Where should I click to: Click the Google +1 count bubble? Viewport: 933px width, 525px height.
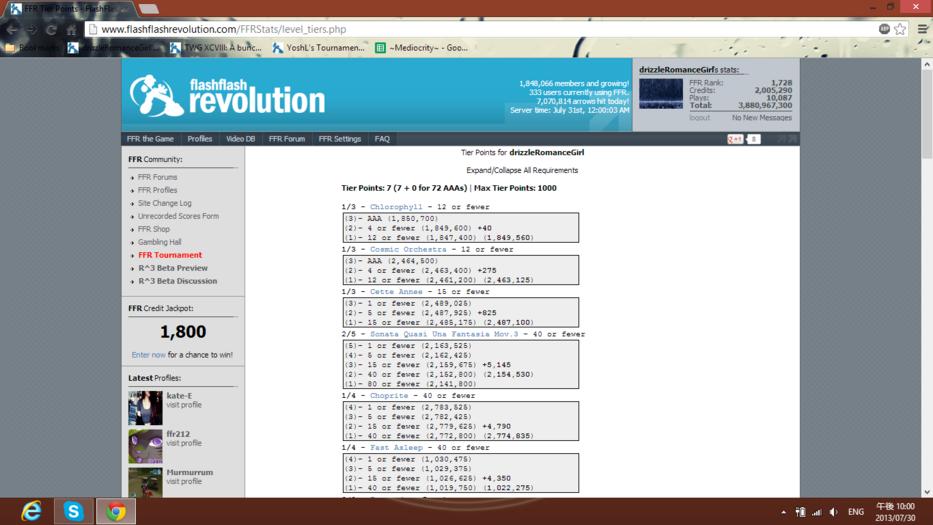[753, 139]
